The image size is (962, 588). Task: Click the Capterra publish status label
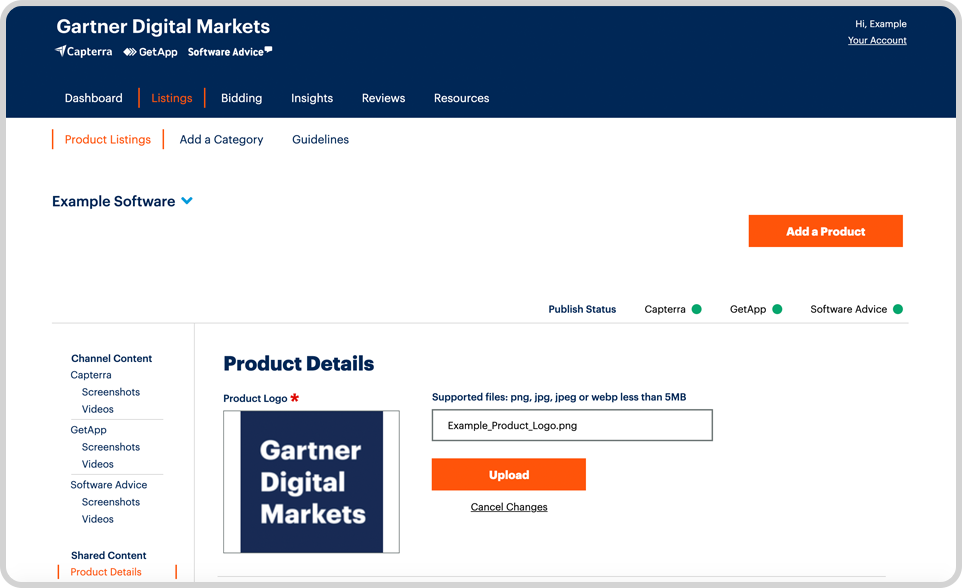[x=664, y=309]
